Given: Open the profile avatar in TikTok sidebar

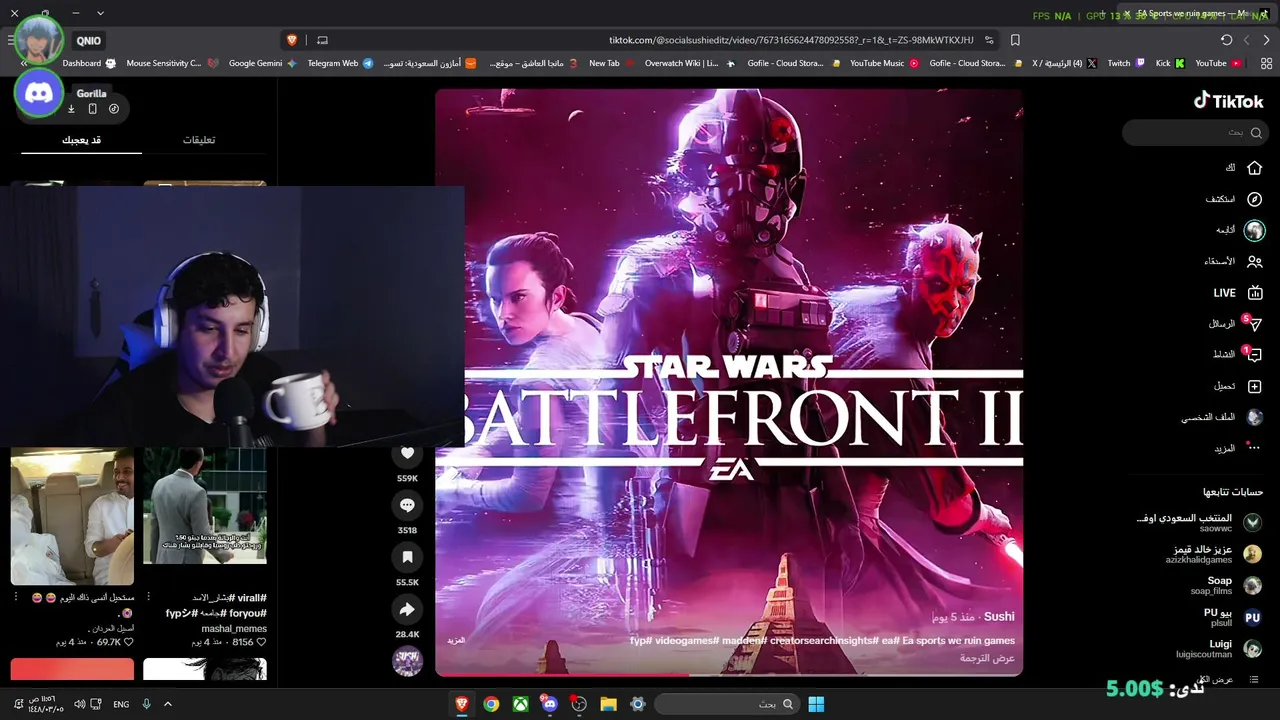Looking at the screenshot, I should [x=1255, y=417].
